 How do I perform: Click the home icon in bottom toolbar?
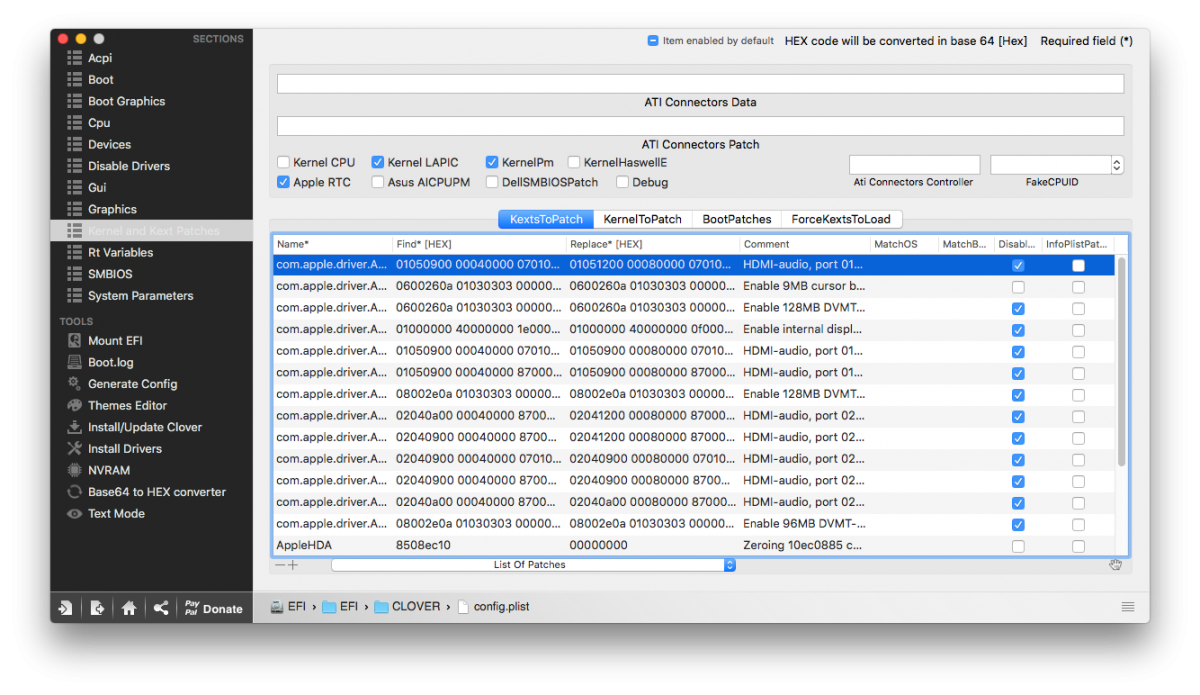(x=129, y=608)
